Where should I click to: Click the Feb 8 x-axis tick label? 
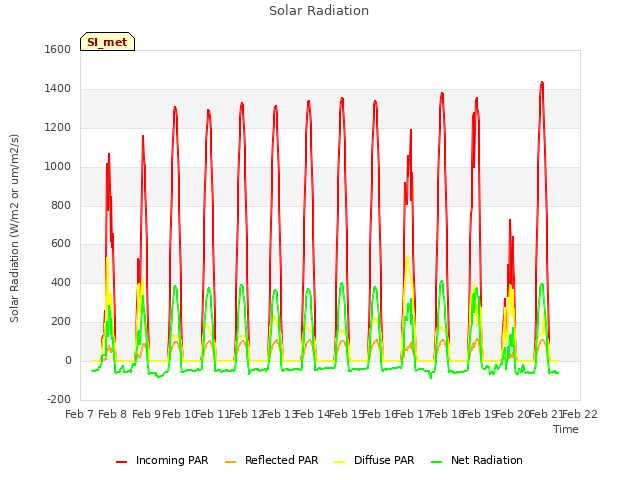pyautogui.click(x=113, y=414)
